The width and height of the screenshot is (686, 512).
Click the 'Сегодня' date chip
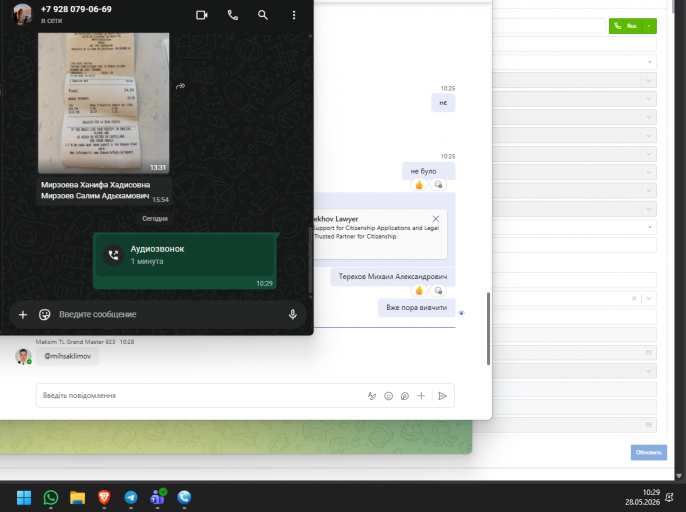[155, 218]
